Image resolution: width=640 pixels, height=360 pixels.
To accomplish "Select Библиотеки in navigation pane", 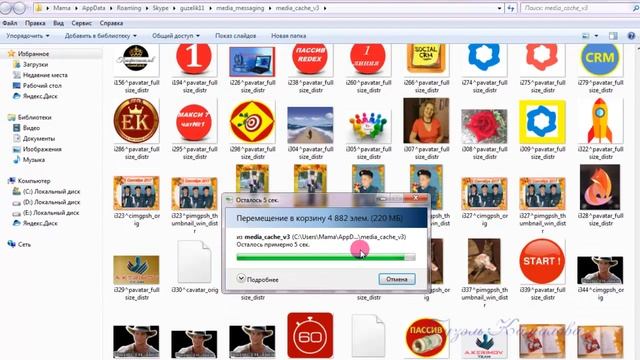I will (34, 118).
